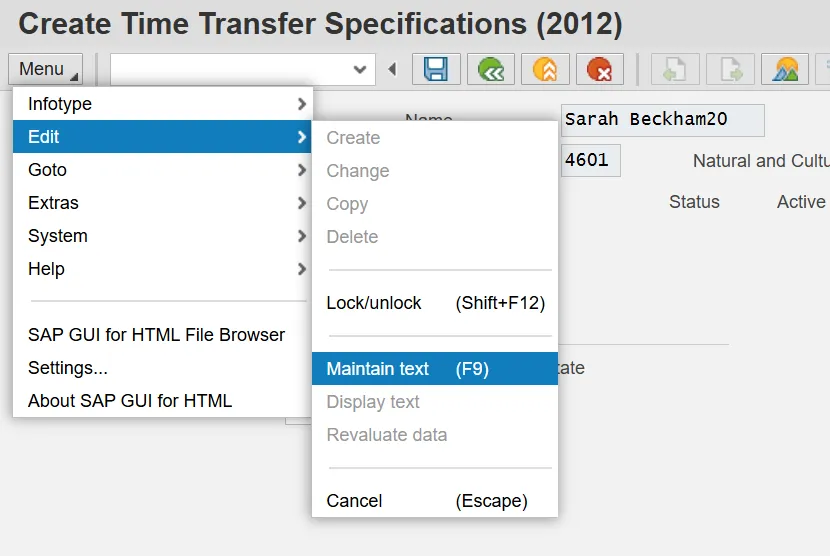The width and height of the screenshot is (830, 556).
Task: Open Settings... from the menu
Action: point(68,368)
